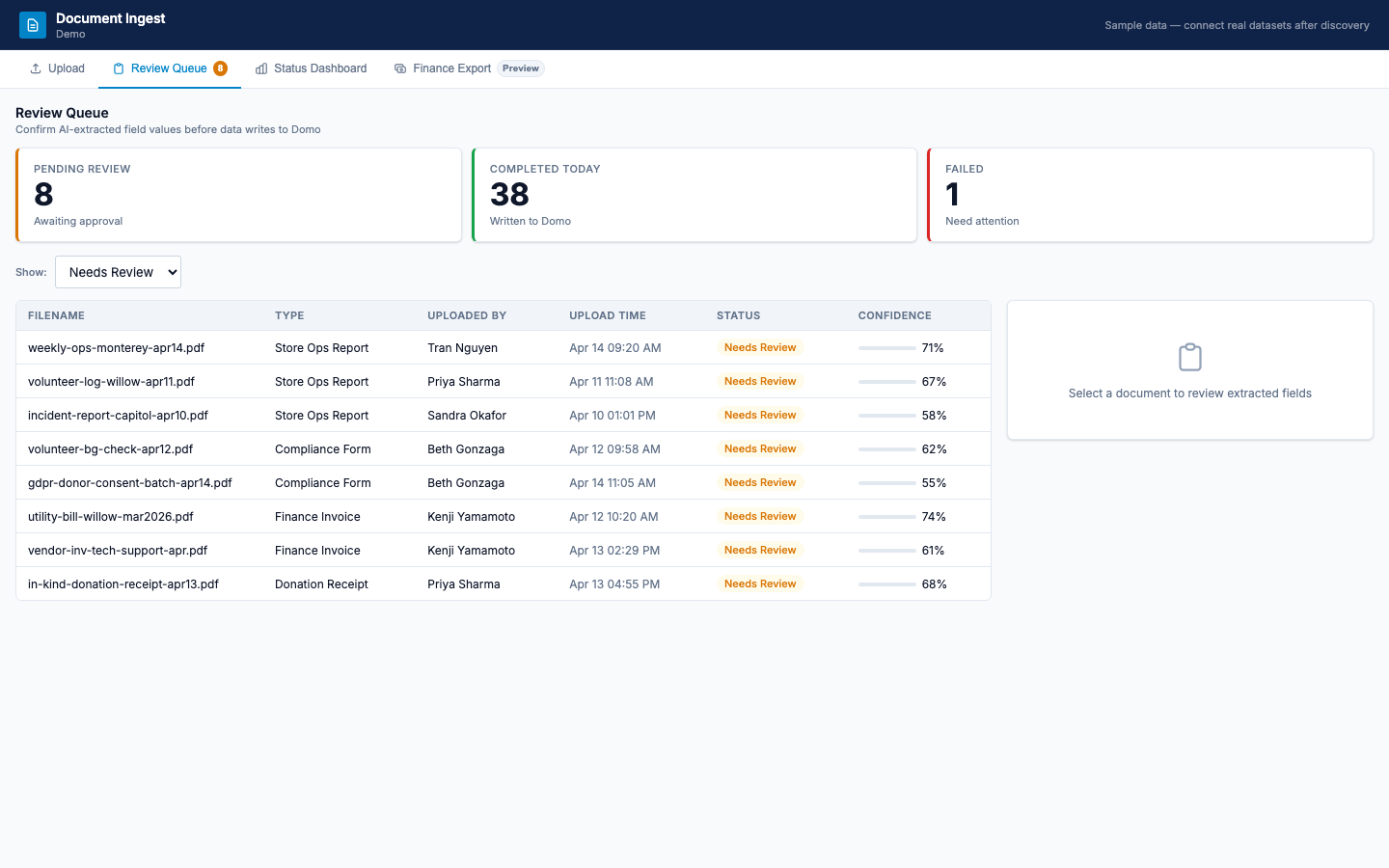Click the Needs Review badge for in-kind-donation-receipt-apr13.pdf
The image size is (1389, 868).
[760, 583]
